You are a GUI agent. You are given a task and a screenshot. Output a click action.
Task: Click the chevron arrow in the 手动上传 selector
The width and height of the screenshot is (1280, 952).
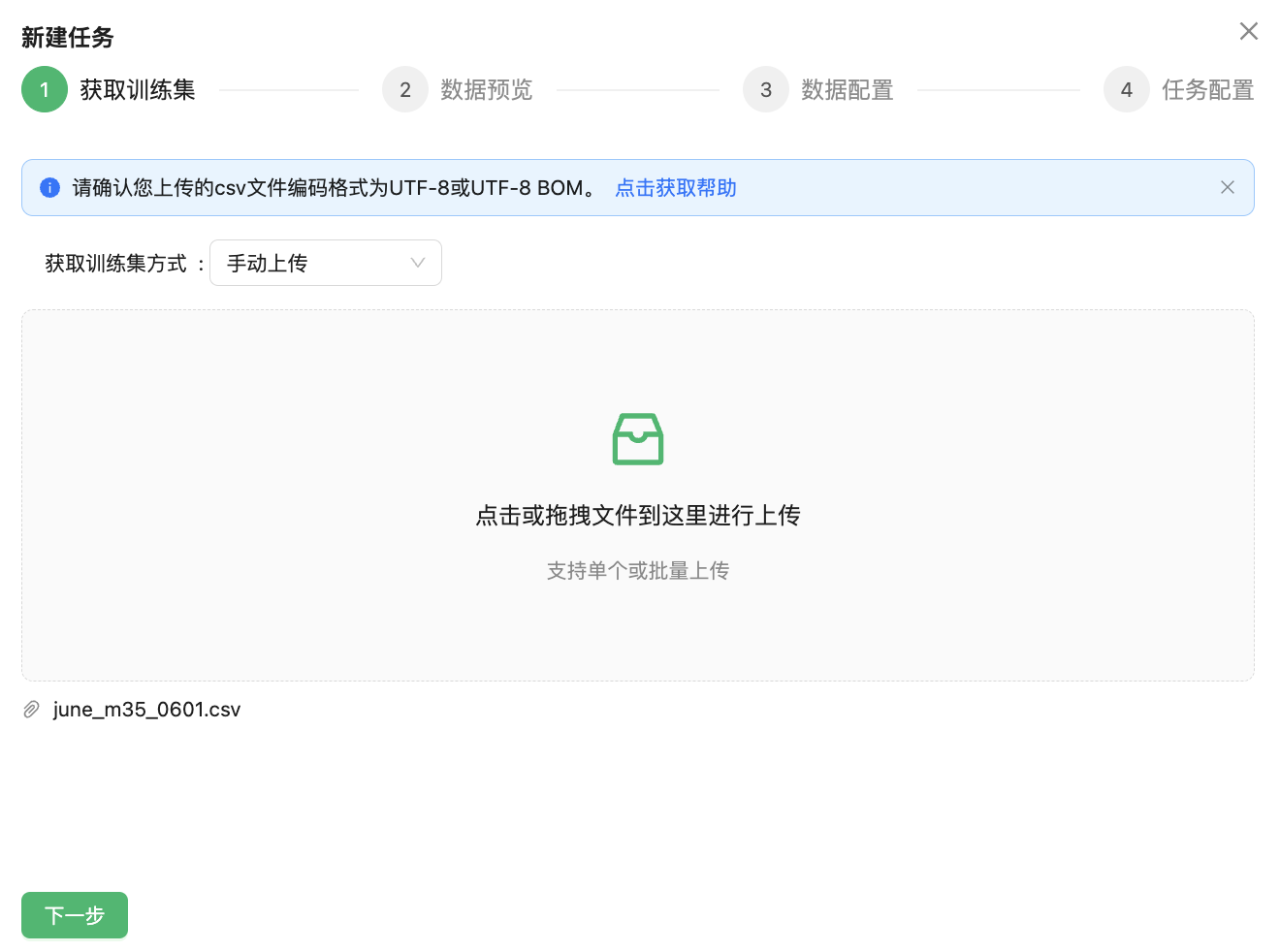click(x=418, y=264)
